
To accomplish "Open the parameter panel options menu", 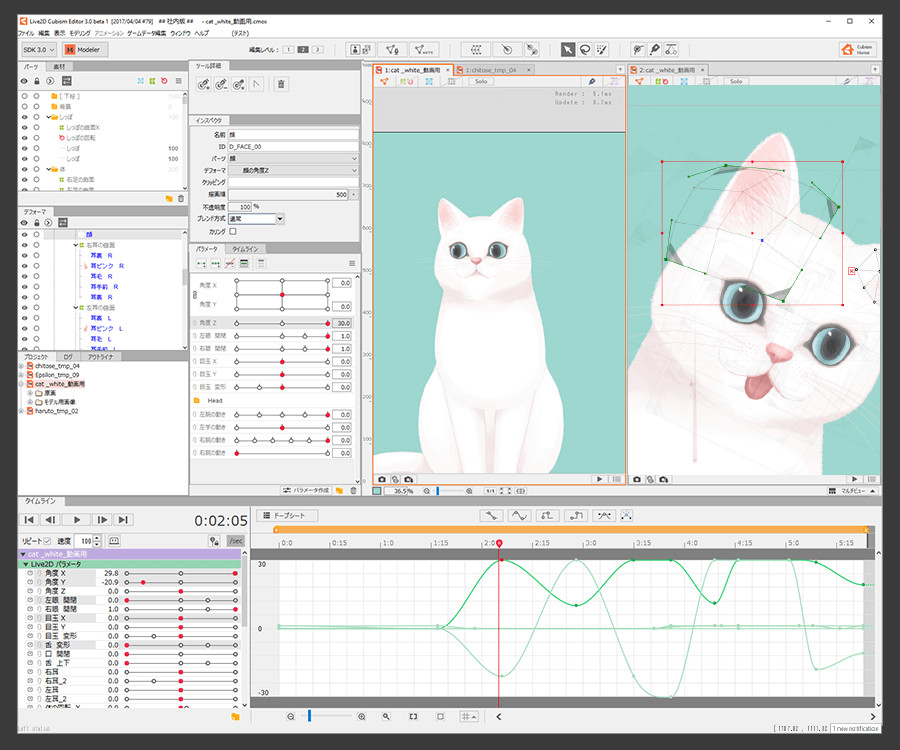I will click(352, 263).
